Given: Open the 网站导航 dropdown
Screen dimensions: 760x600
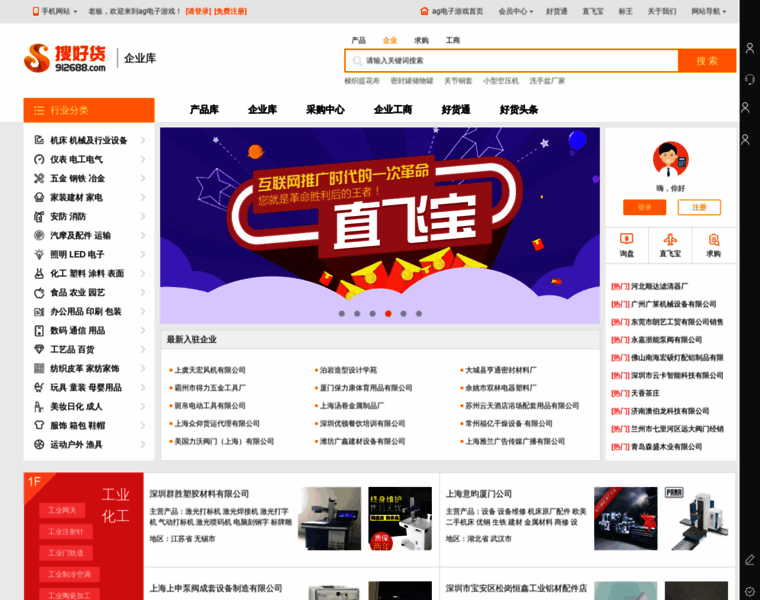Looking at the screenshot, I should 709,11.
